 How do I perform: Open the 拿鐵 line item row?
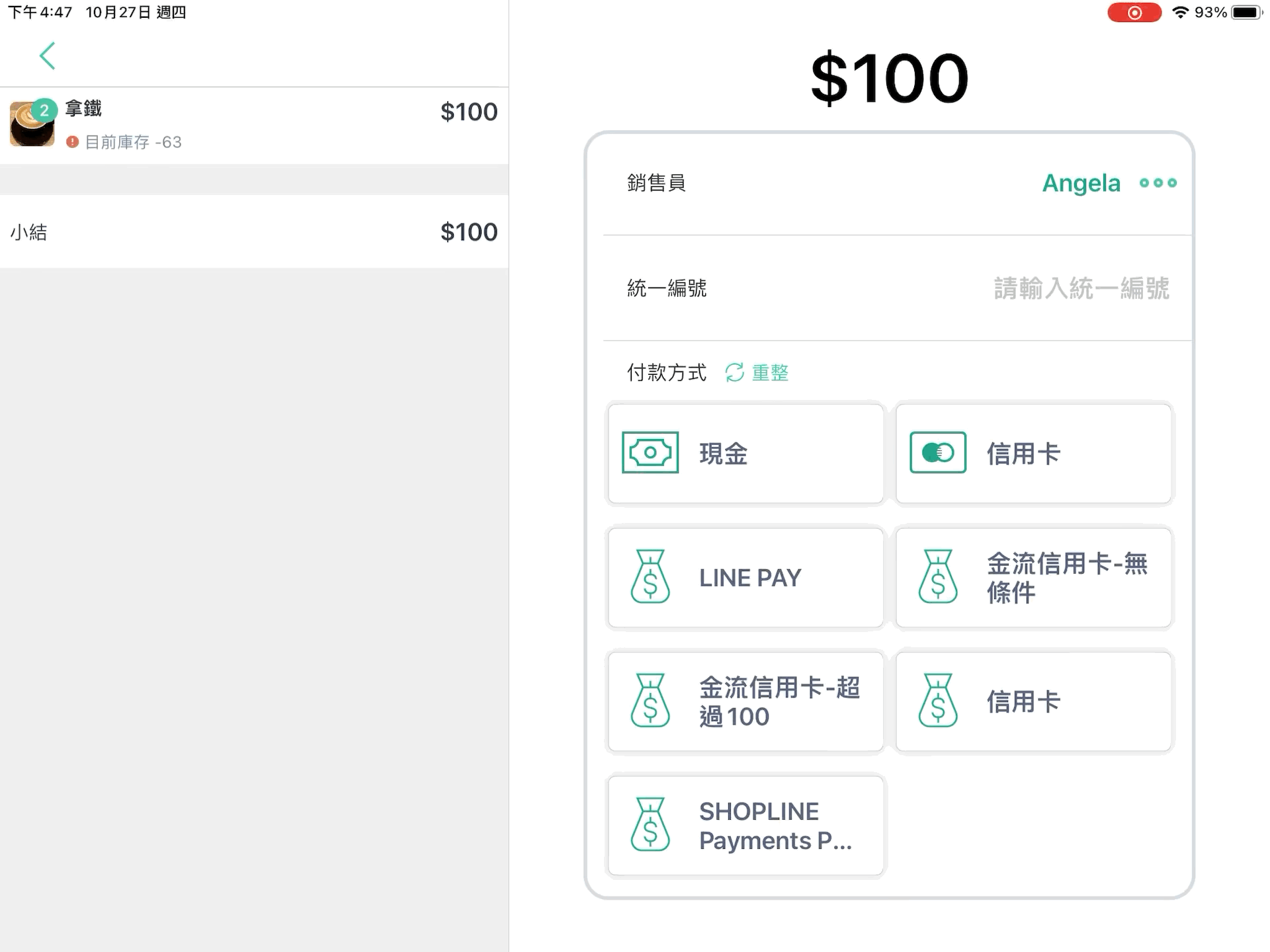click(x=254, y=126)
